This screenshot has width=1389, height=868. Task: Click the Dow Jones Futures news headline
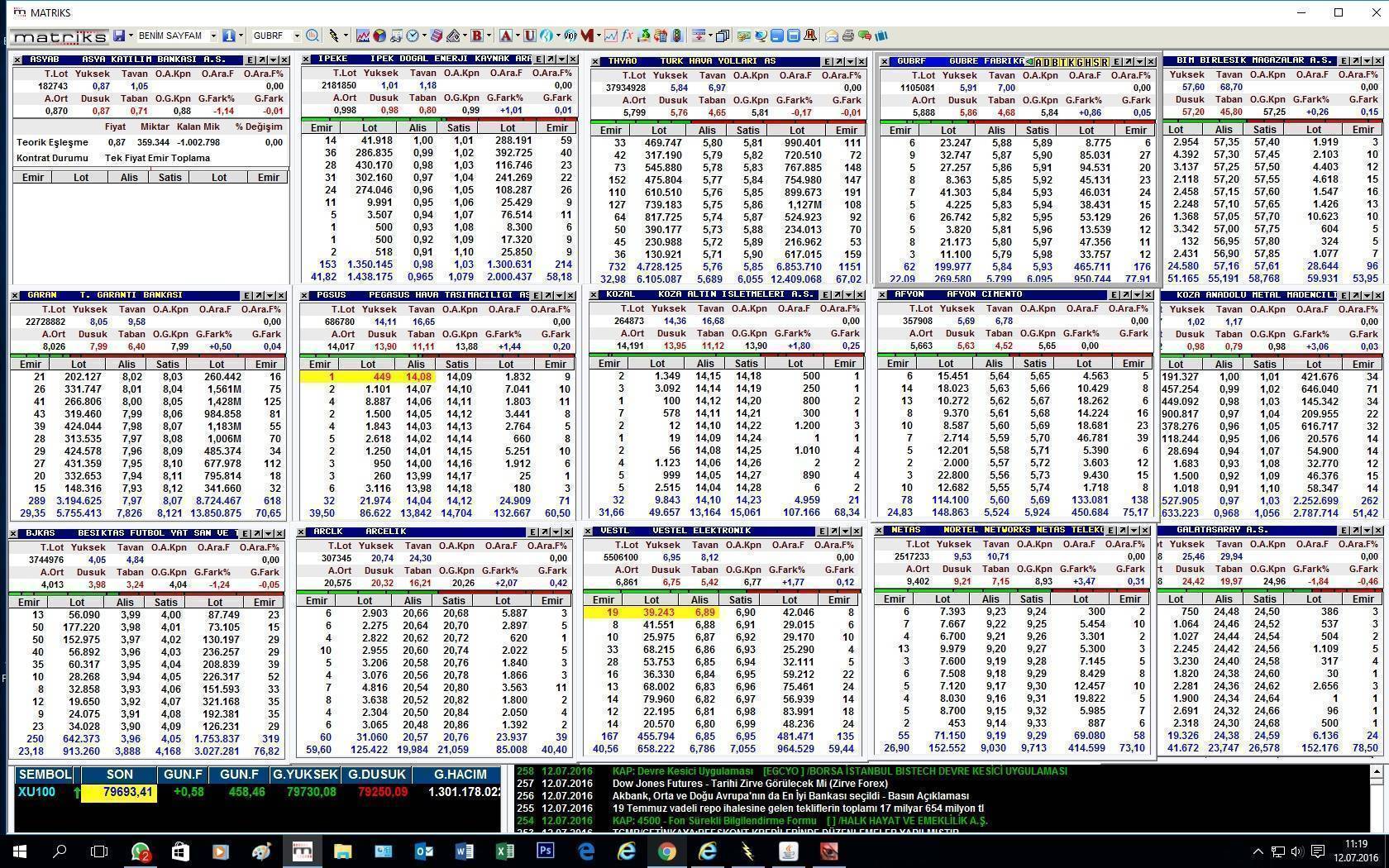(x=750, y=784)
